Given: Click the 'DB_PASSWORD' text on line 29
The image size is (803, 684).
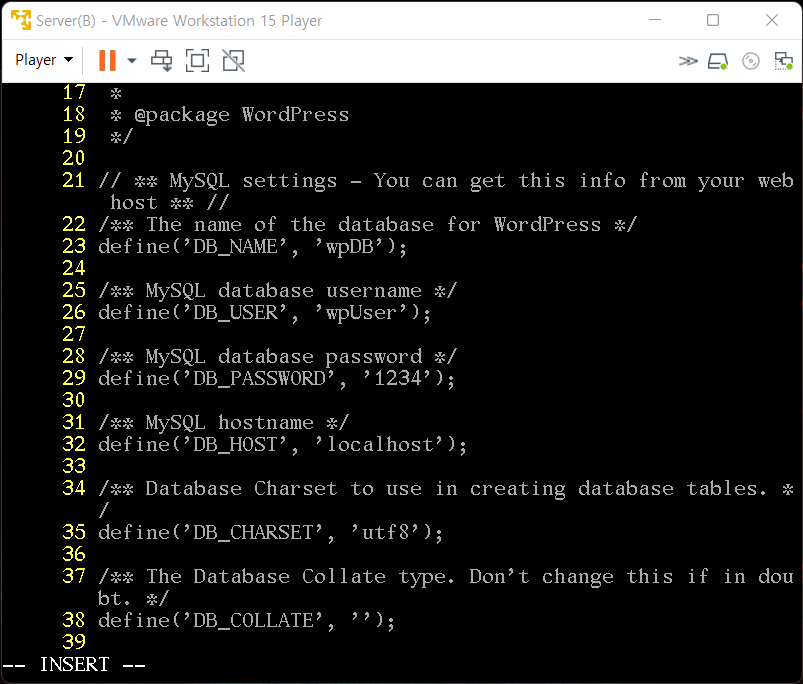Looking at the screenshot, I should pos(259,379).
